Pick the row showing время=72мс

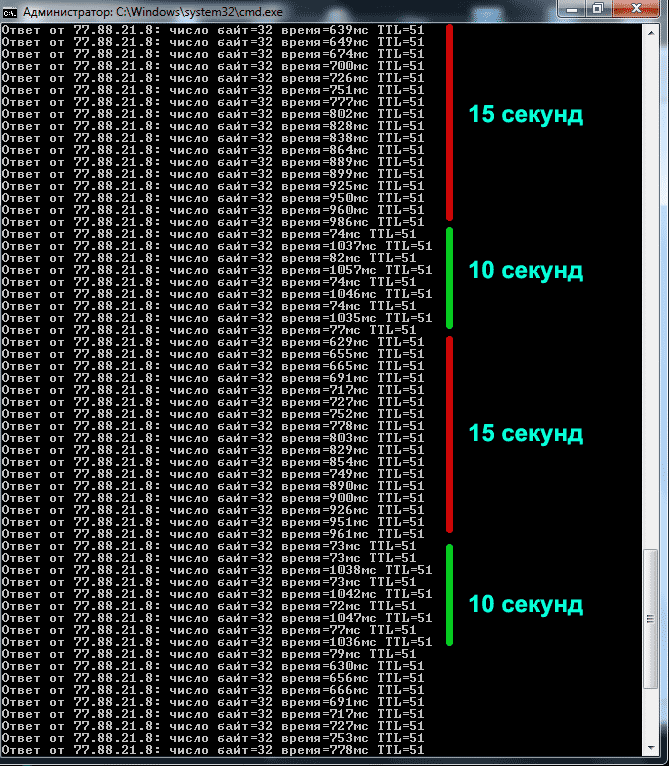[x=209, y=606]
